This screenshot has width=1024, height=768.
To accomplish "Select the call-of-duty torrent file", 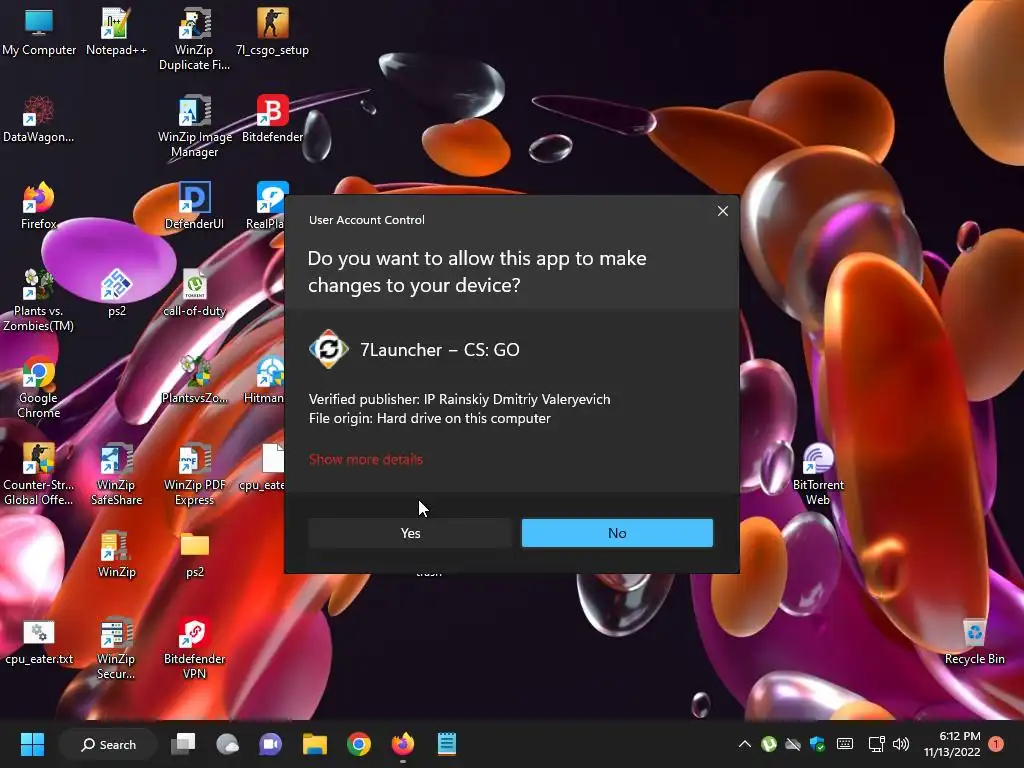I will [194, 294].
